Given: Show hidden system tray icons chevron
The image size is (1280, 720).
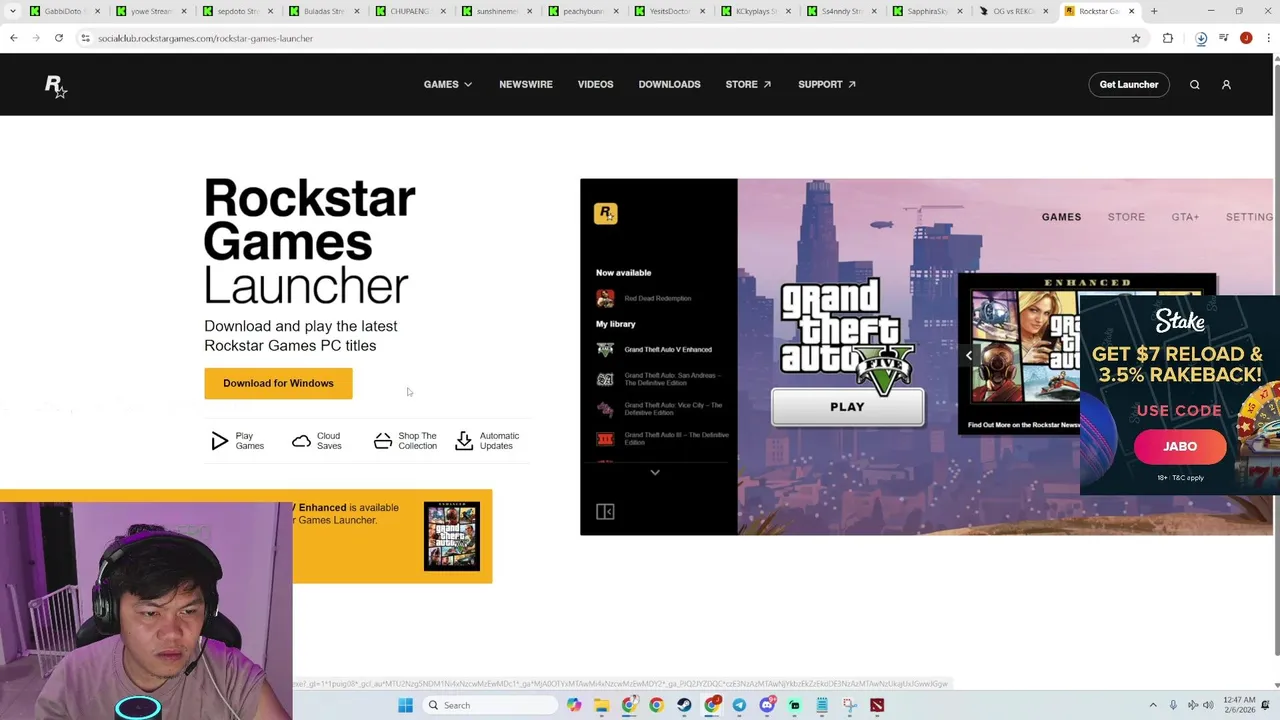Looking at the screenshot, I should click(1152, 705).
